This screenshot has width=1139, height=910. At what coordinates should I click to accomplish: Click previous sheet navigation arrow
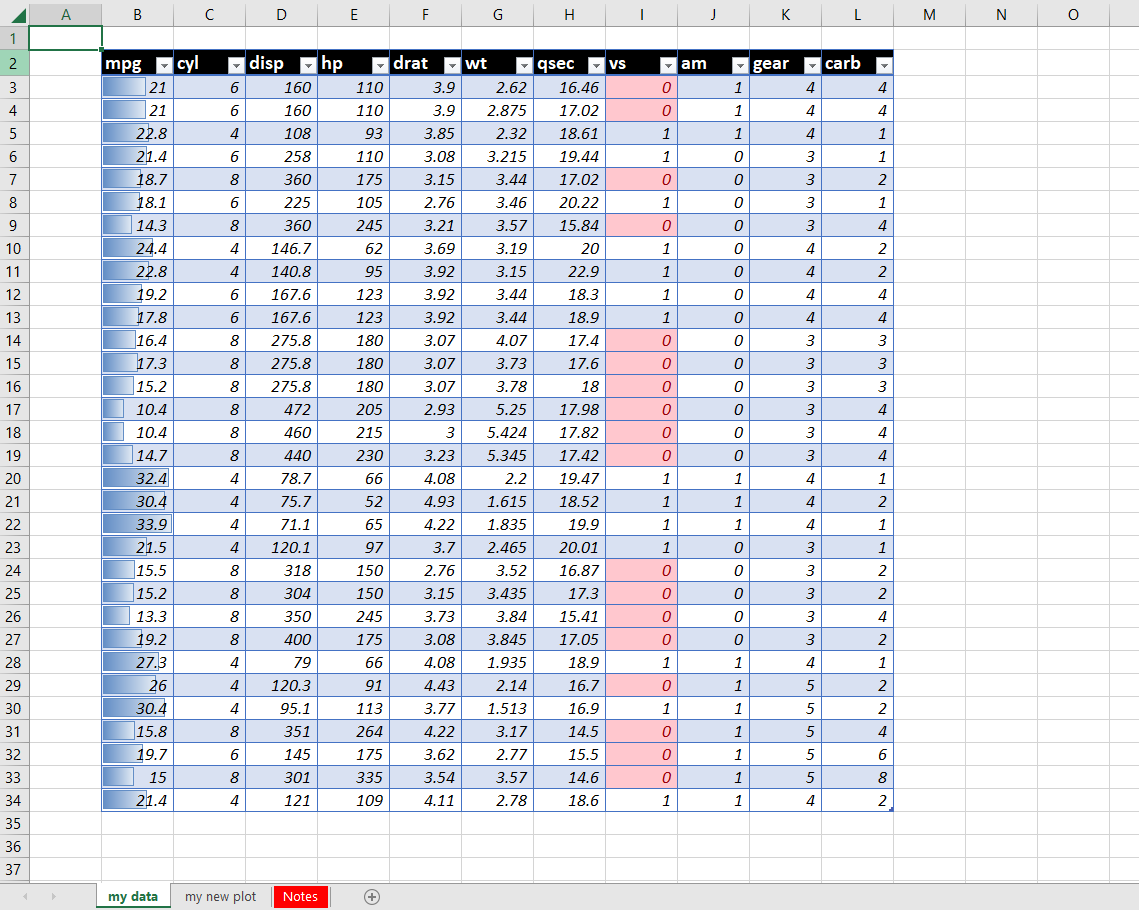(x=25, y=897)
